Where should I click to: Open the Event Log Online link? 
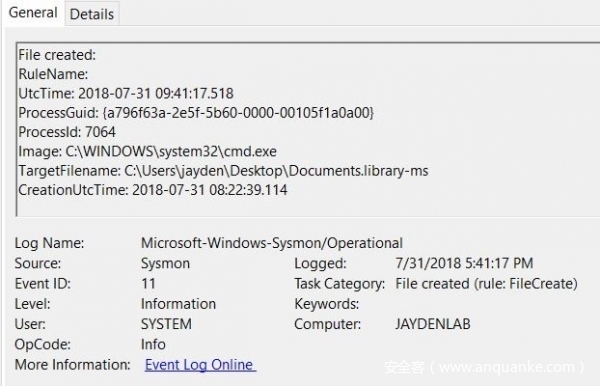[200, 365]
